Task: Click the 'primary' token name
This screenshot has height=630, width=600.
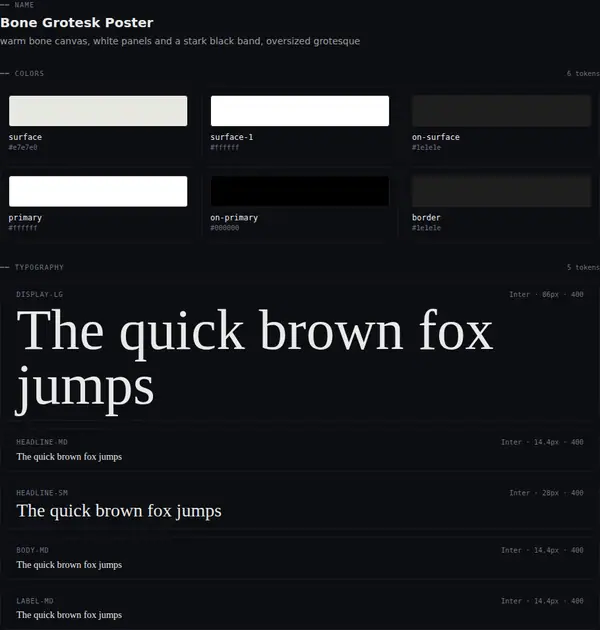Action: 25,218
